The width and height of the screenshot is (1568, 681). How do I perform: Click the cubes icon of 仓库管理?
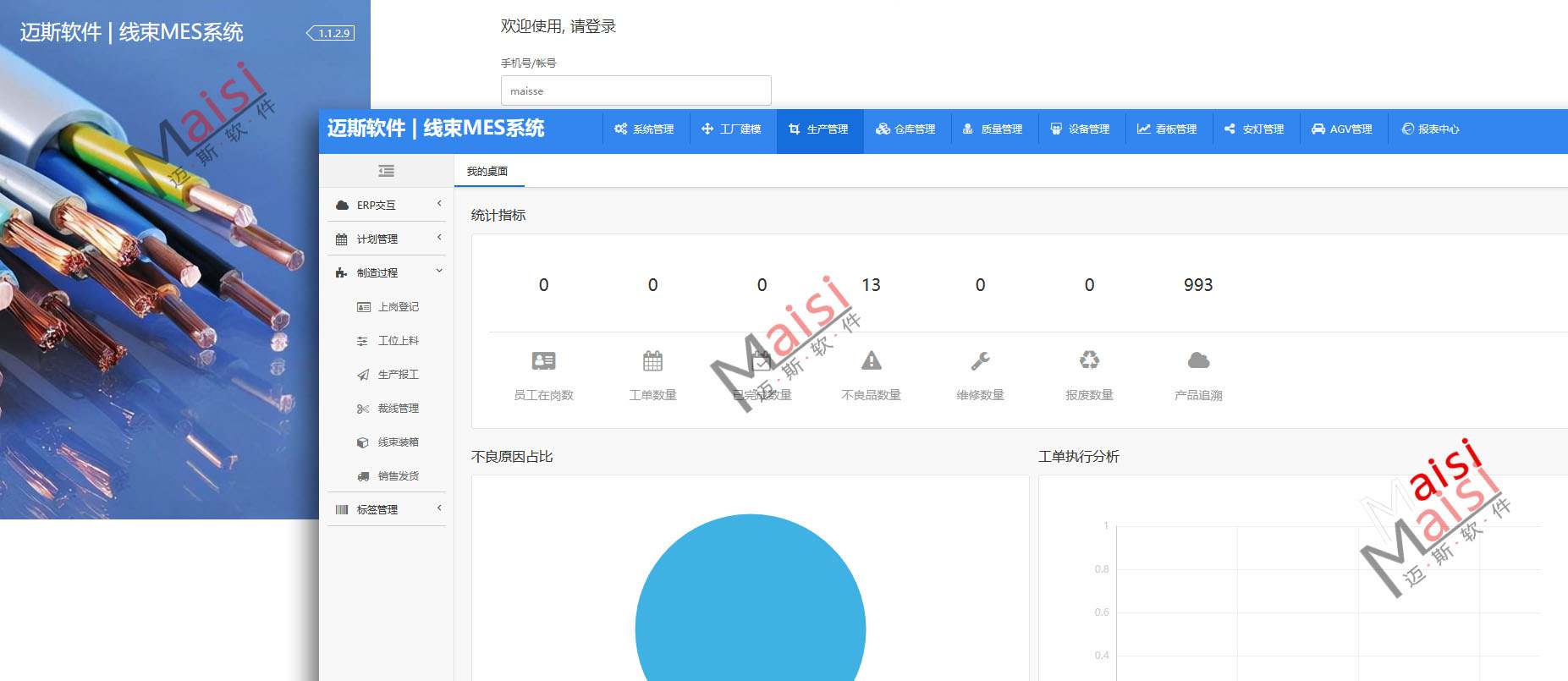883,129
